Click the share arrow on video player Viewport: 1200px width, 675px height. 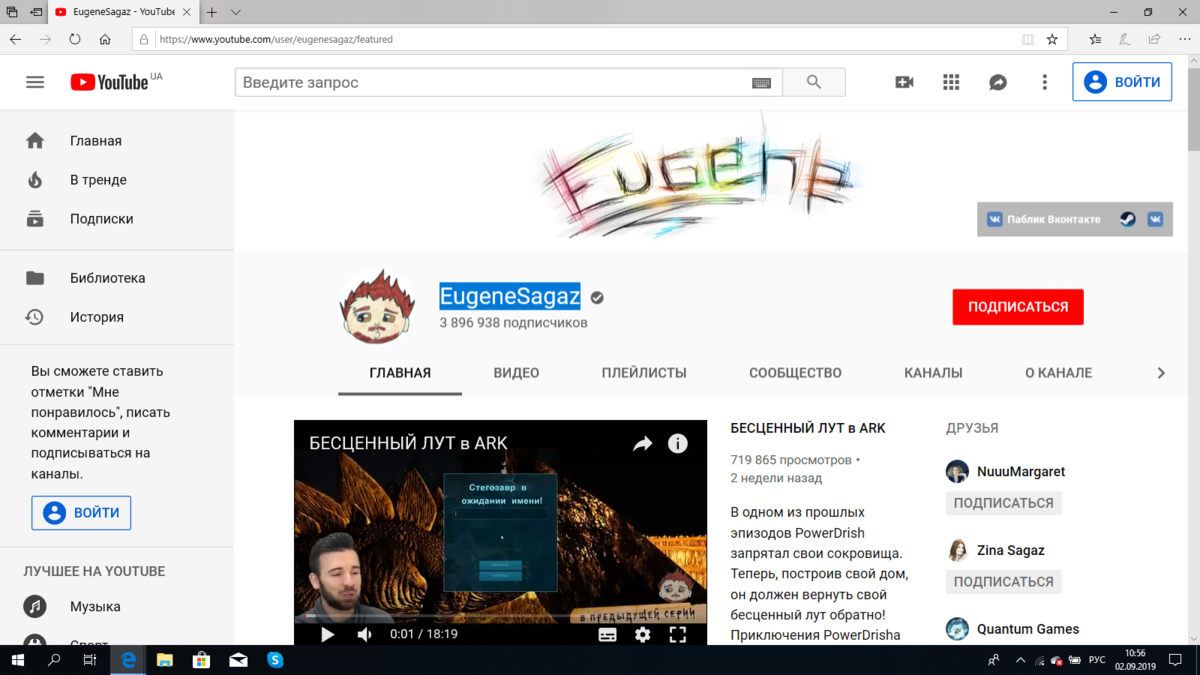pyautogui.click(x=642, y=444)
